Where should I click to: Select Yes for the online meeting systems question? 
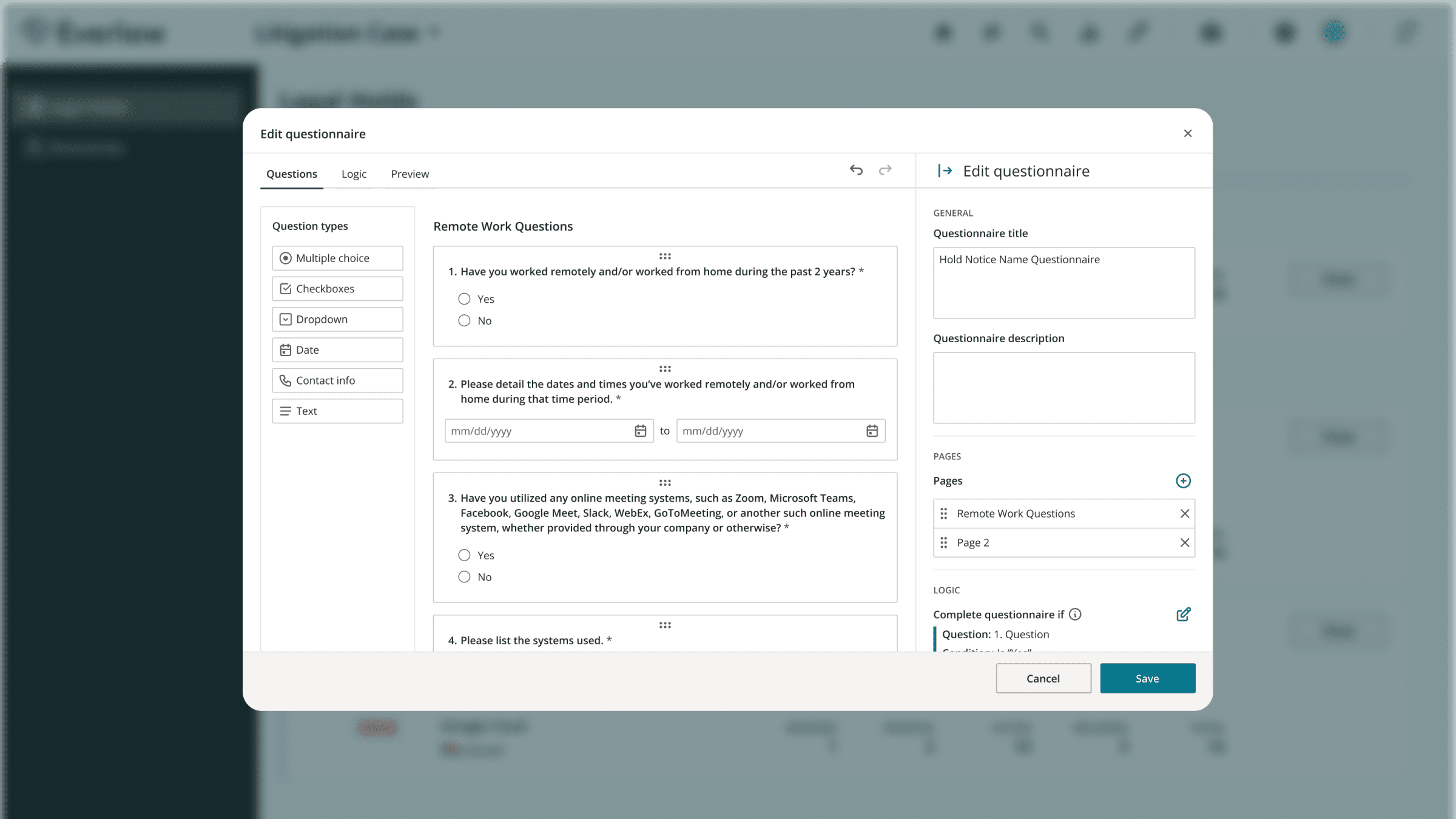click(464, 554)
